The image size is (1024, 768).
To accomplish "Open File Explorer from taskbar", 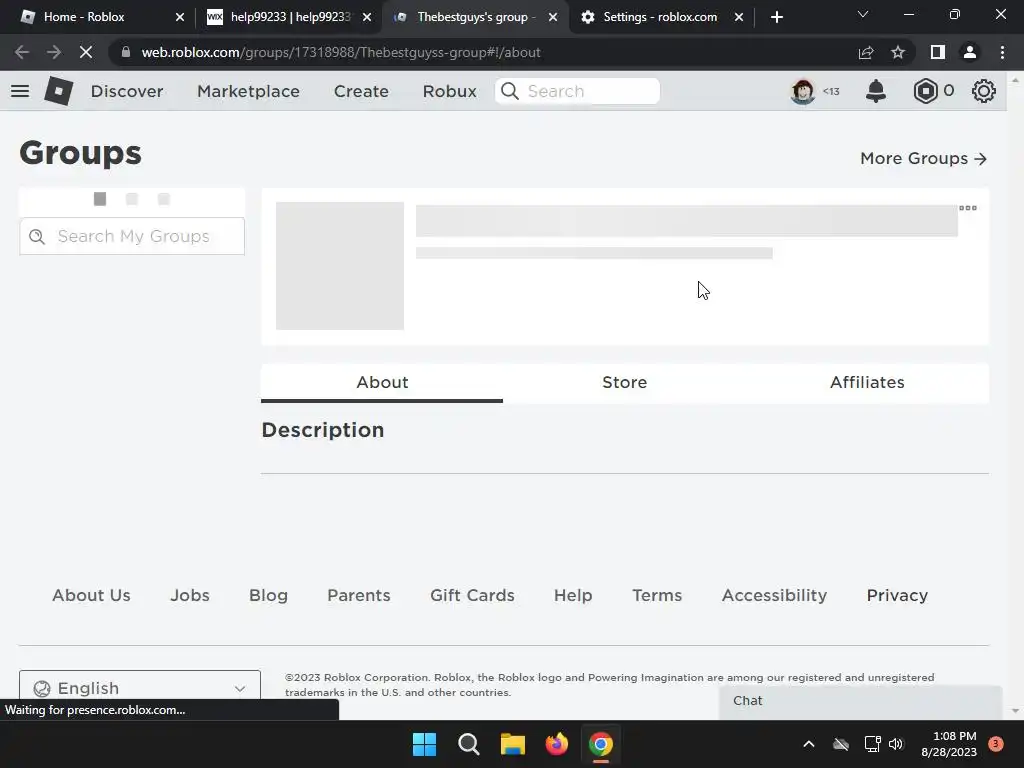I will [513, 744].
